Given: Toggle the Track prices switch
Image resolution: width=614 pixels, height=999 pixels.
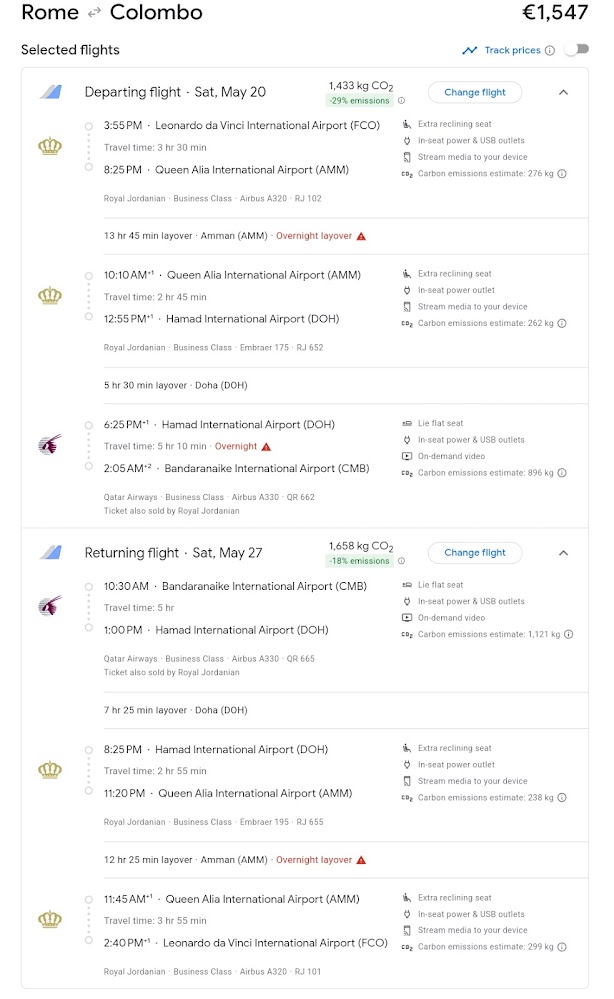Looking at the screenshot, I should tap(575, 50).
